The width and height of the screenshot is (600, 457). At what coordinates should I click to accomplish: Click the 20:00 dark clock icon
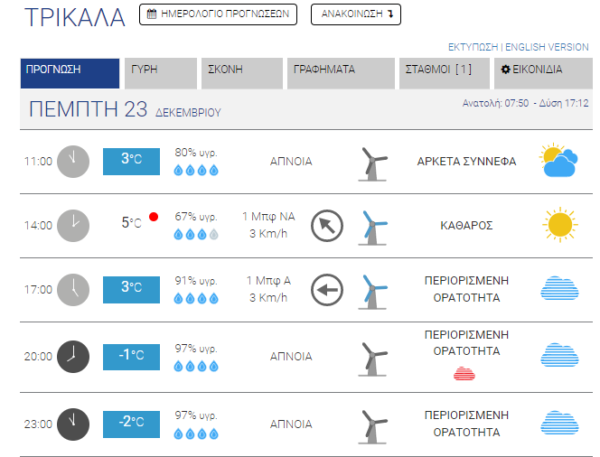click(72, 355)
